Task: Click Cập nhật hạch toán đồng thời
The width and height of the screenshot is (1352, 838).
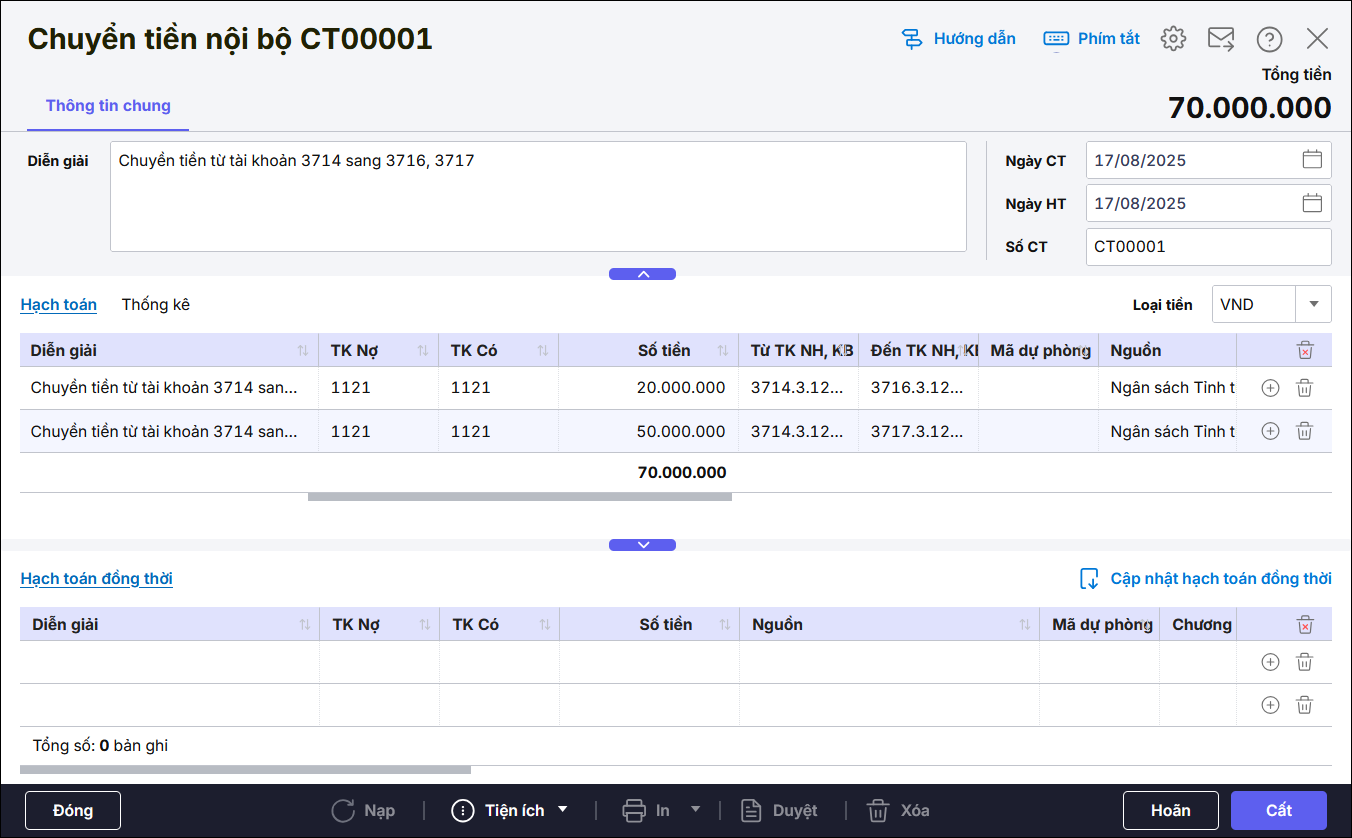Action: tap(1206, 579)
